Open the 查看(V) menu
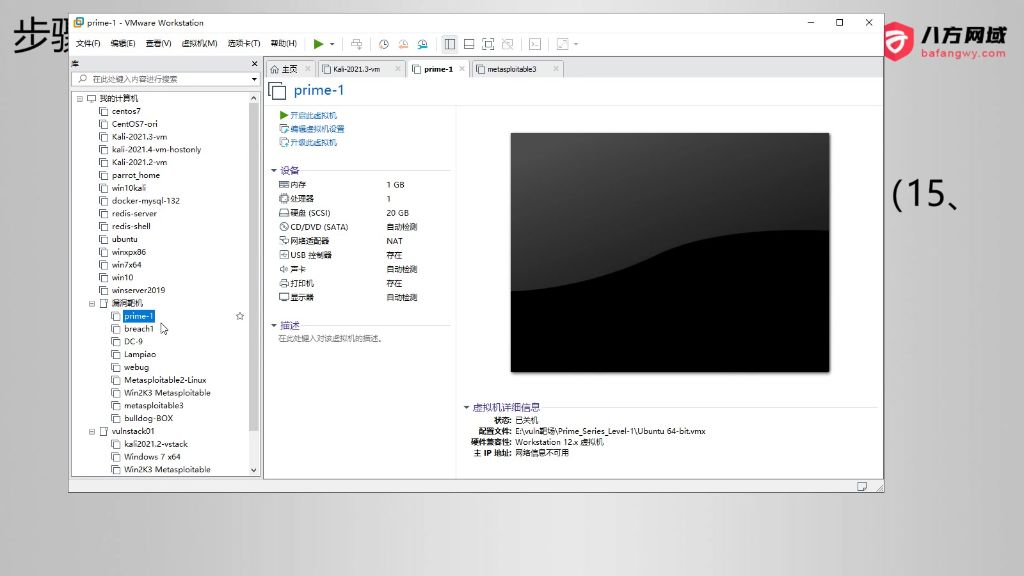1024x576 pixels. (158, 44)
